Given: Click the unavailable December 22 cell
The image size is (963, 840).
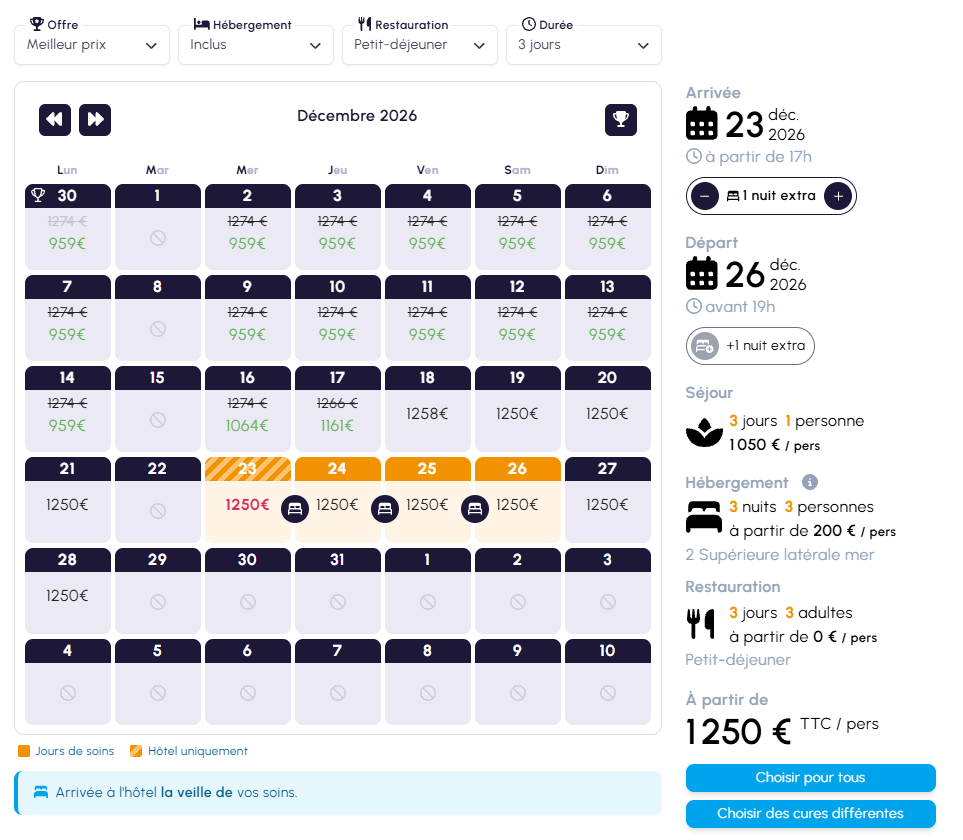Looking at the screenshot, I should (x=158, y=499).
